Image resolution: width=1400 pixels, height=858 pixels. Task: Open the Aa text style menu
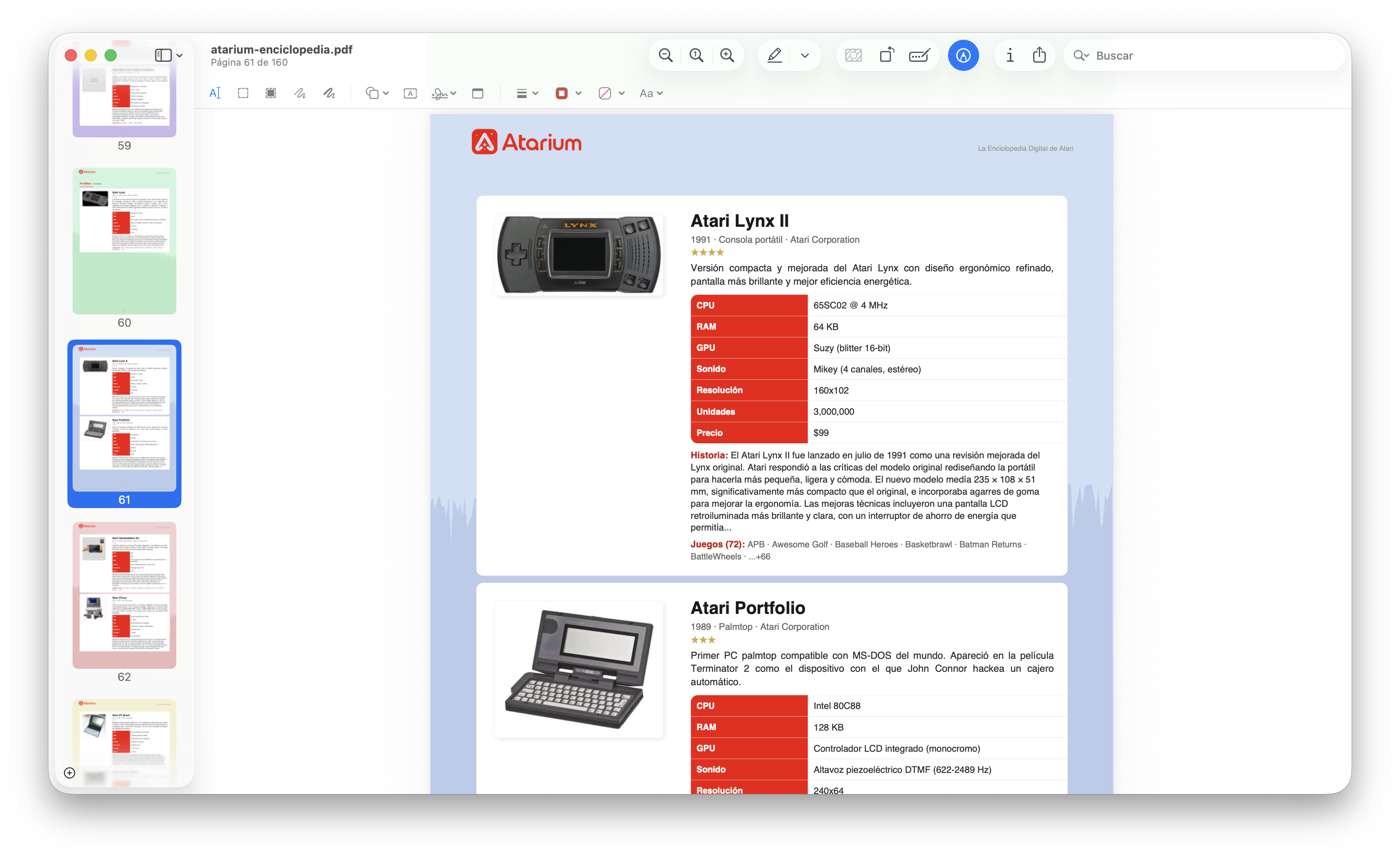coord(651,93)
